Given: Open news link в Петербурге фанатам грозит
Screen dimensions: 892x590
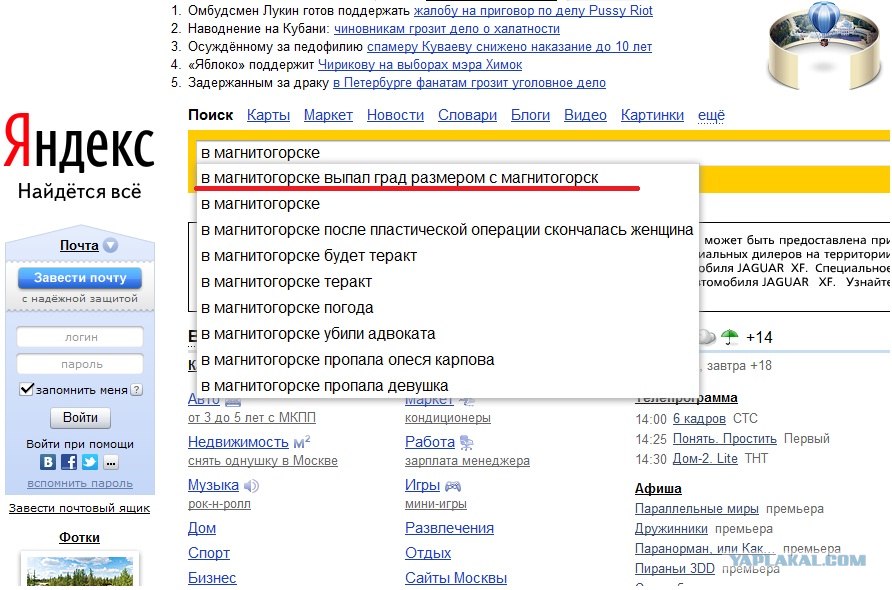Looking at the screenshot, I should pos(469,83).
